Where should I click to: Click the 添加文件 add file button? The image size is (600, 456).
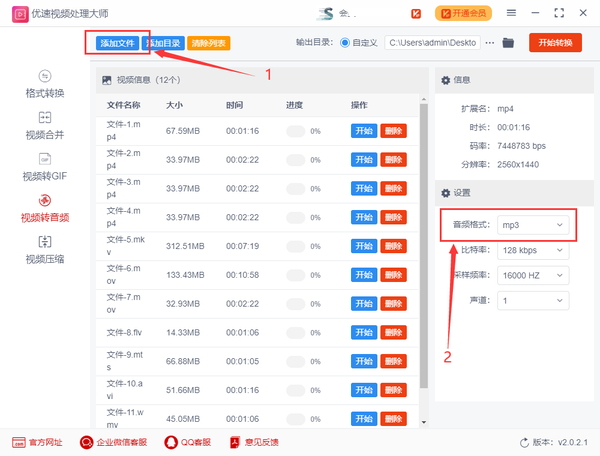(x=117, y=43)
